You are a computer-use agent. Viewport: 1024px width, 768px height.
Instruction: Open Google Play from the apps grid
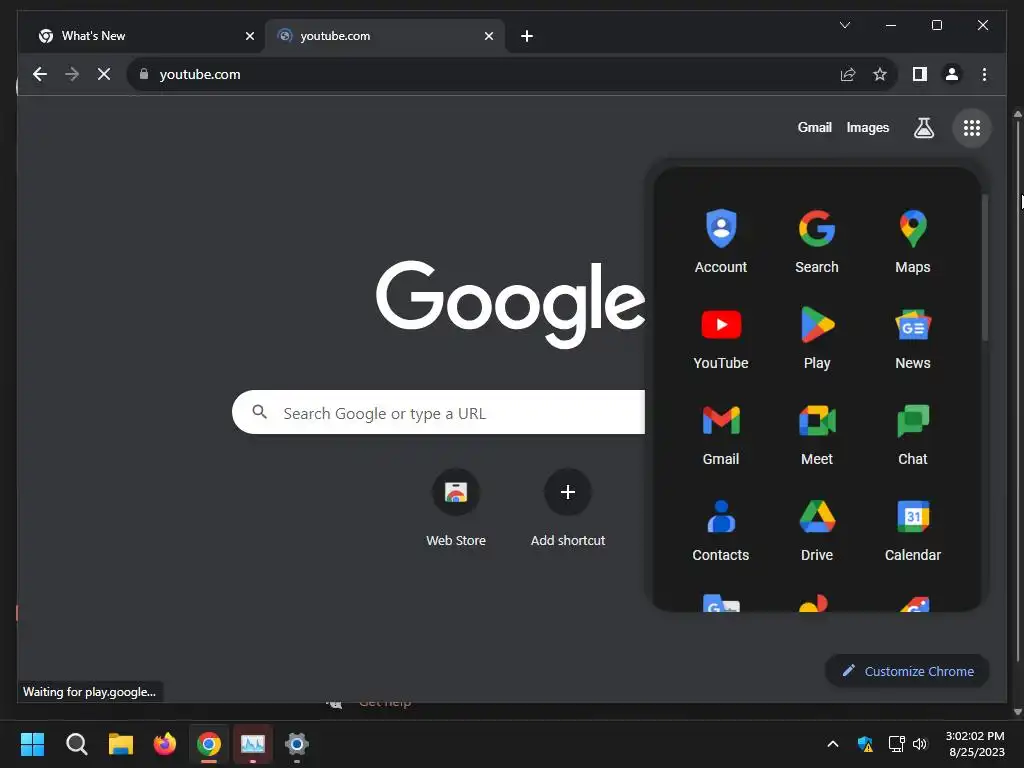pyautogui.click(x=816, y=337)
